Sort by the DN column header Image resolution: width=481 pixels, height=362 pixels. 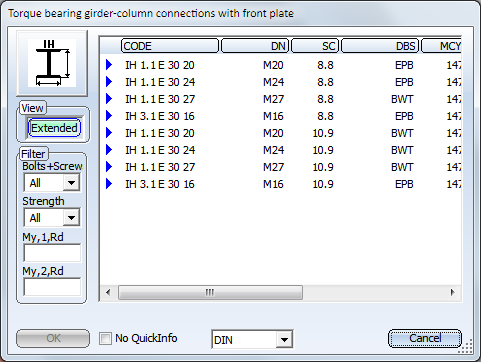coord(255,46)
